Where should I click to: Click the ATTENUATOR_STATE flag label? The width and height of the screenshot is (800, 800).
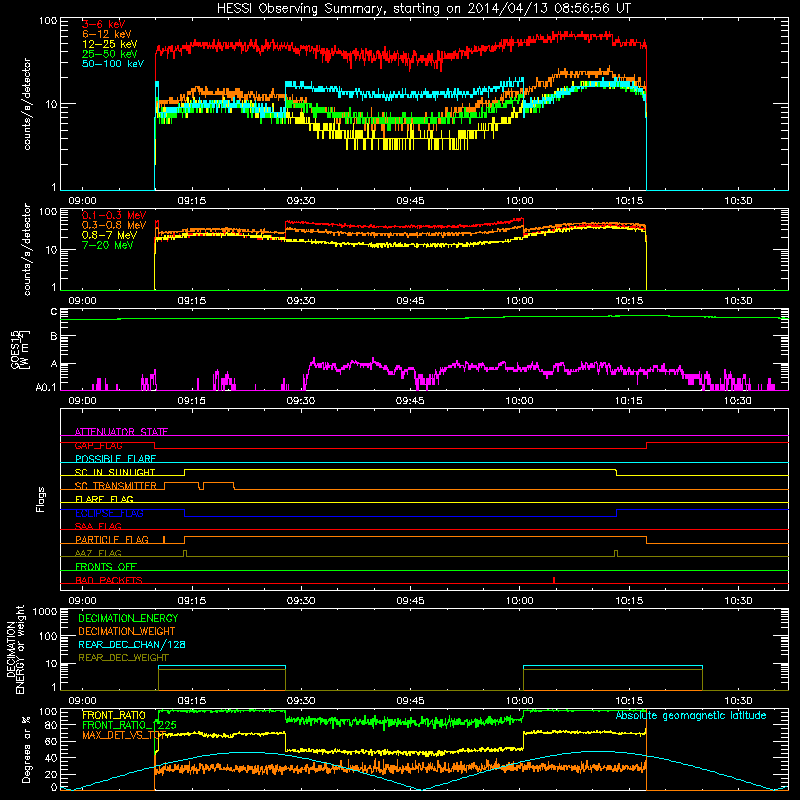[121, 432]
